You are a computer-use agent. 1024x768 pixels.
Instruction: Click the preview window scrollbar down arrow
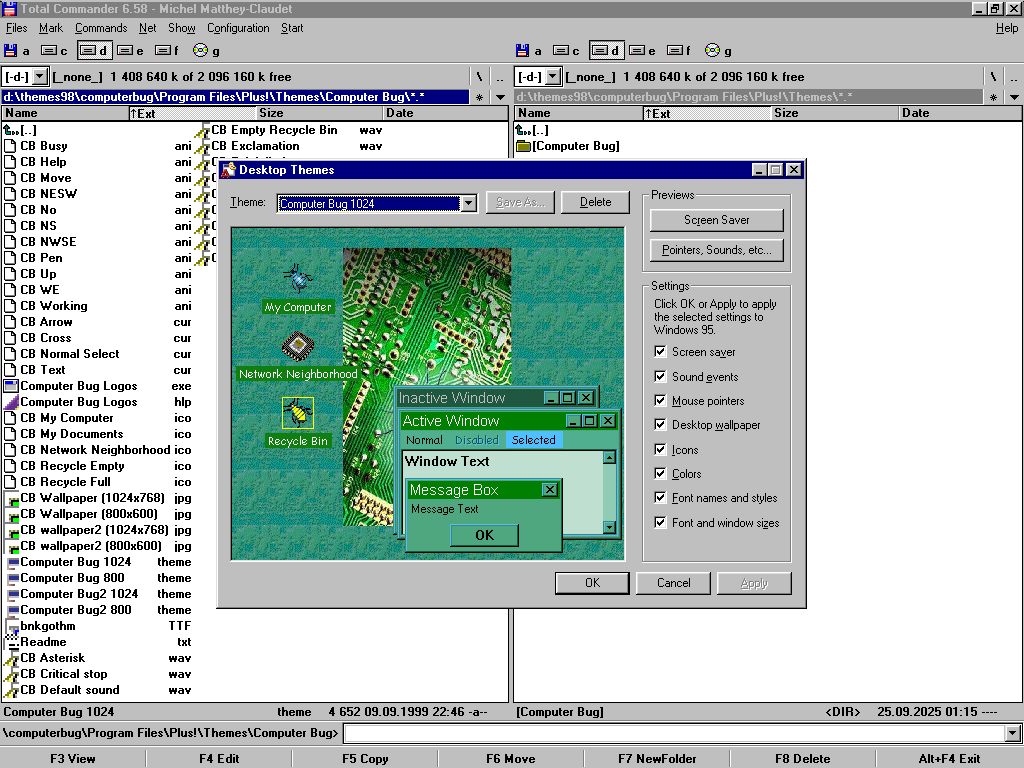click(609, 527)
